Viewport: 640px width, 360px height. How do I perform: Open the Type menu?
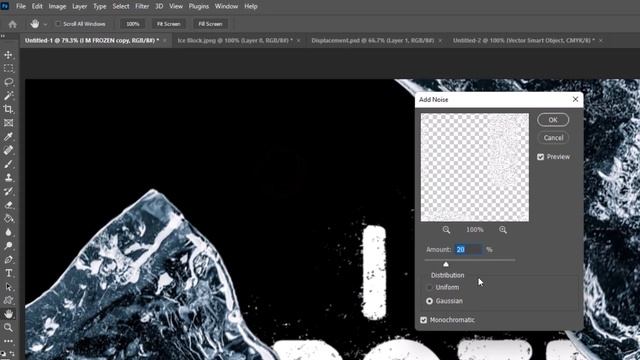click(100, 6)
